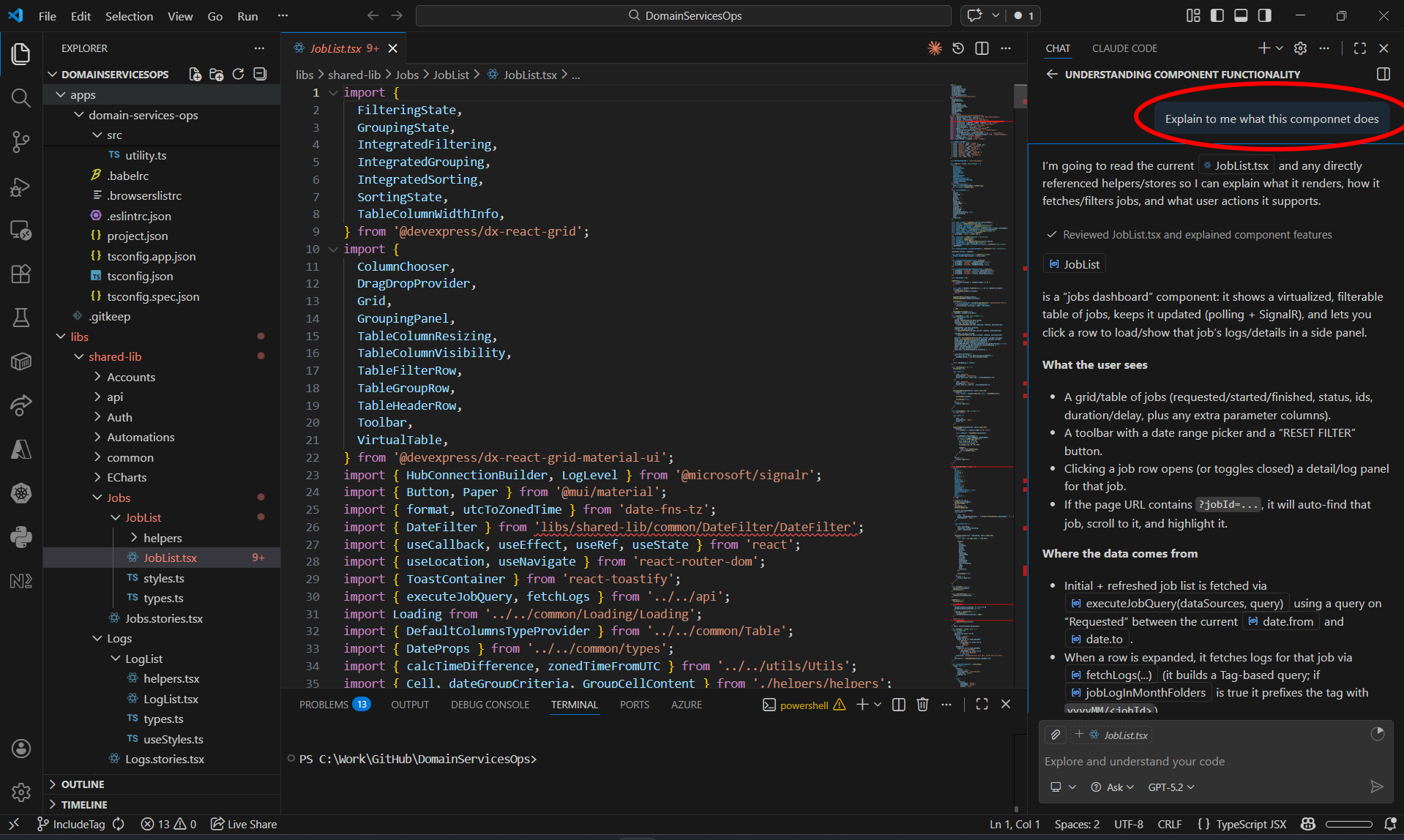Send the chat message
1404x840 pixels.
tap(1376, 787)
